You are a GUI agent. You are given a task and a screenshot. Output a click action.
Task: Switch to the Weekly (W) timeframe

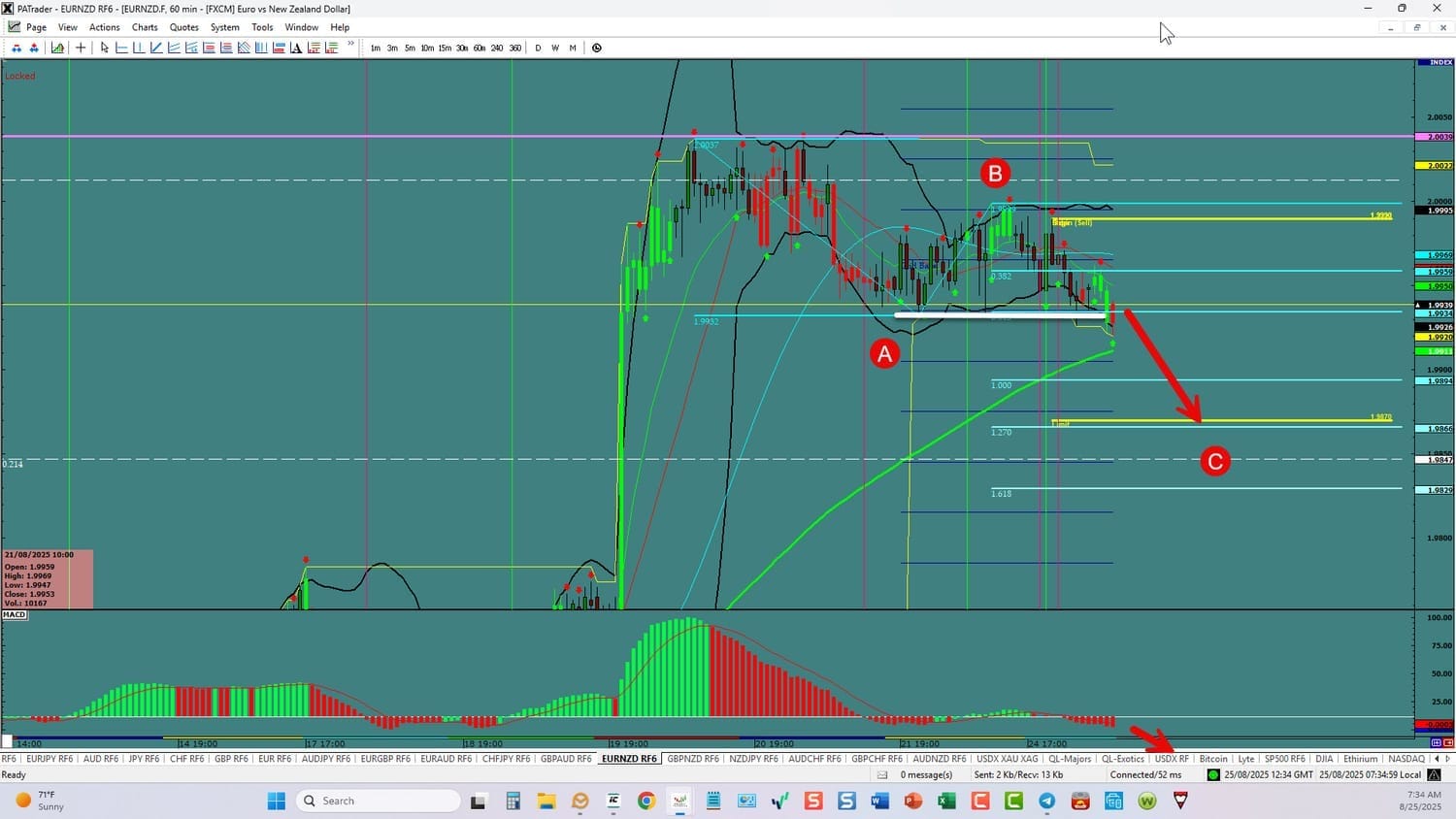(x=555, y=48)
